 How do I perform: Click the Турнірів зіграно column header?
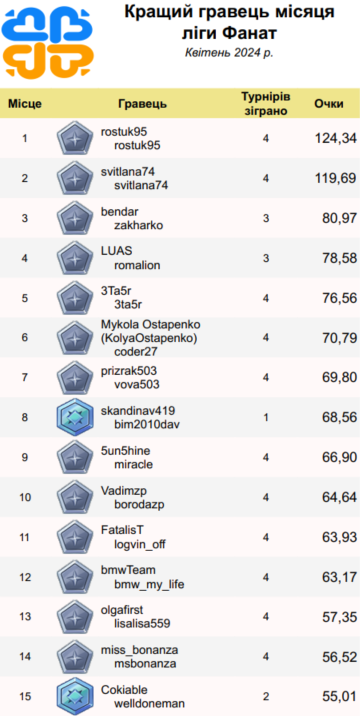[265, 104]
